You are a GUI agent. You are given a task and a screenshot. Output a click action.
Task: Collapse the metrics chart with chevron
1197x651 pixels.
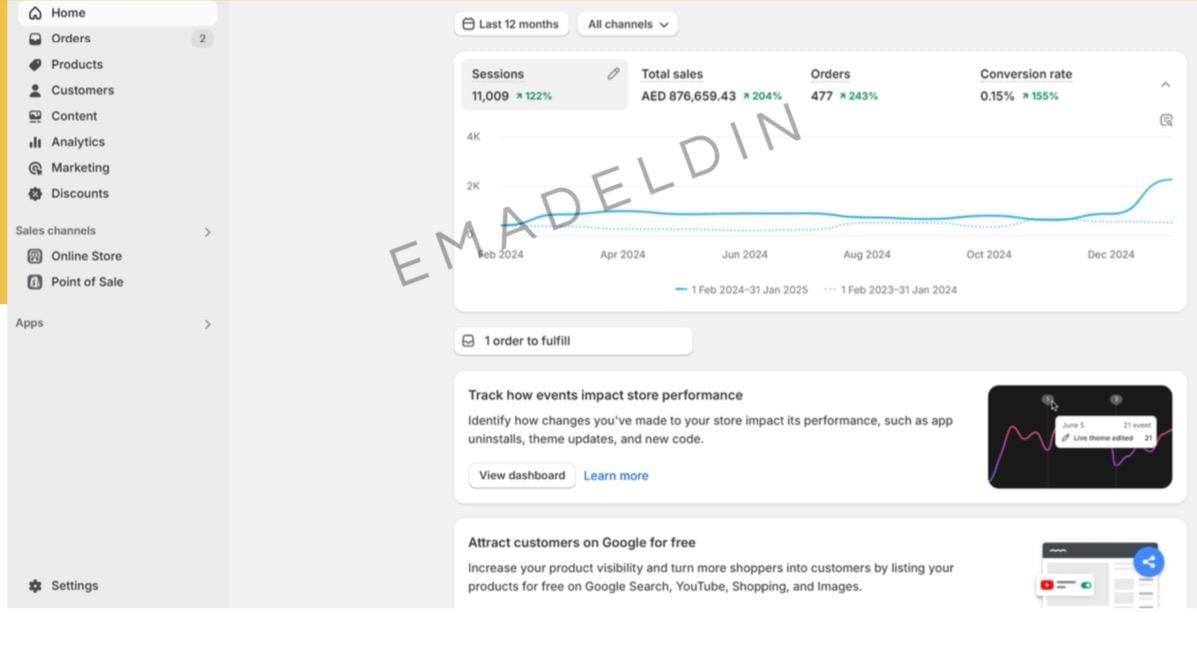point(1165,85)
